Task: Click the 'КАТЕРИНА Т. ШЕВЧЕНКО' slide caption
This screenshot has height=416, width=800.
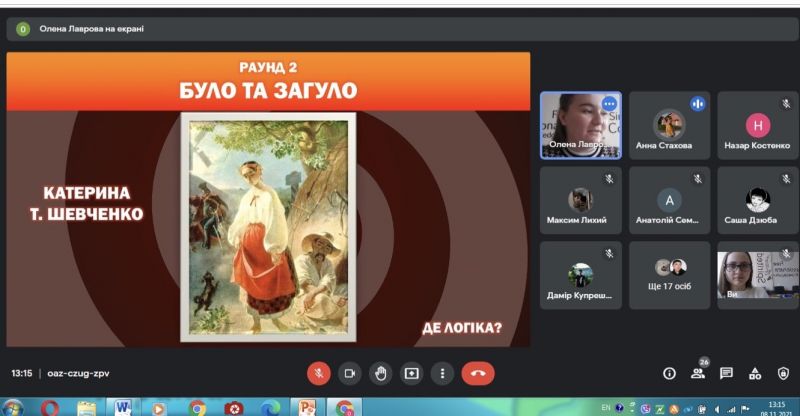Action: pyautogui.click(x=87, y=203)
